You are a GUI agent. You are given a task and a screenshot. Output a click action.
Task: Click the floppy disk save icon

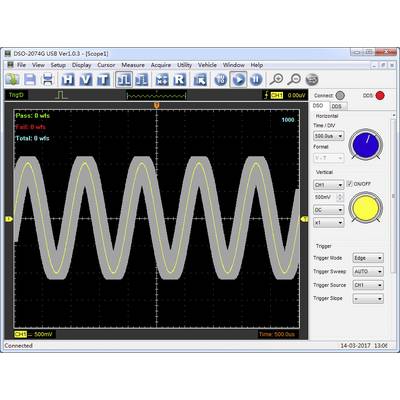30,80
